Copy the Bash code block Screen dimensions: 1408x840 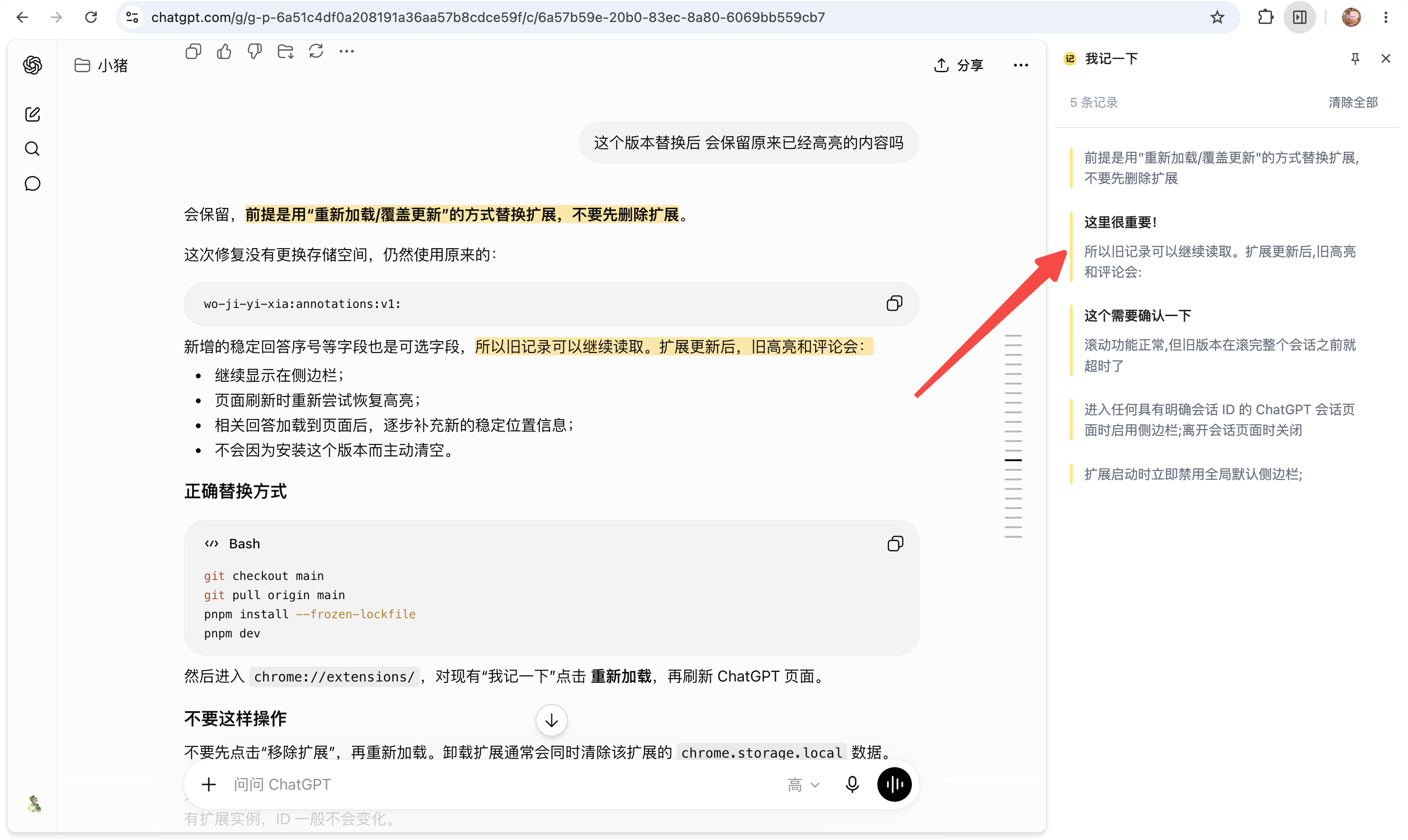pyautogui.click(x=895, y=544)
